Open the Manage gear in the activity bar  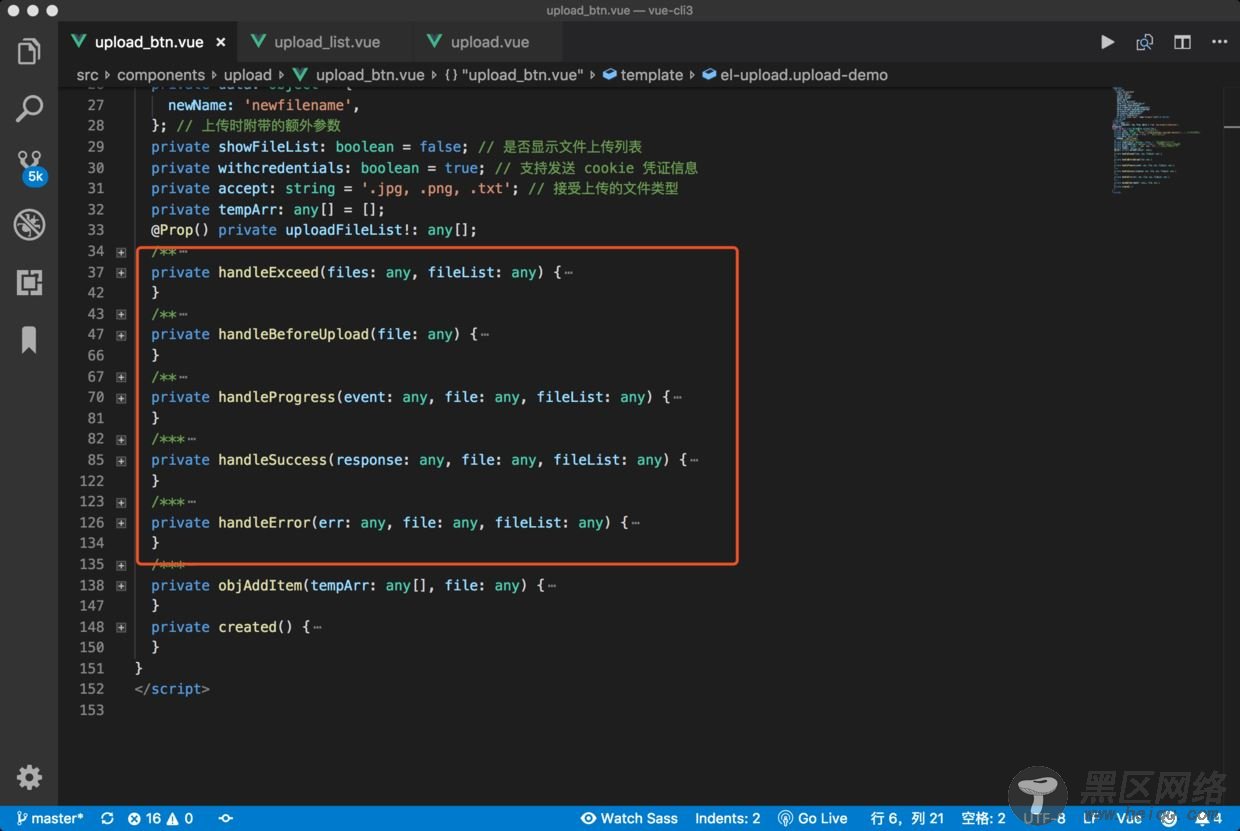tap(29, 776)
